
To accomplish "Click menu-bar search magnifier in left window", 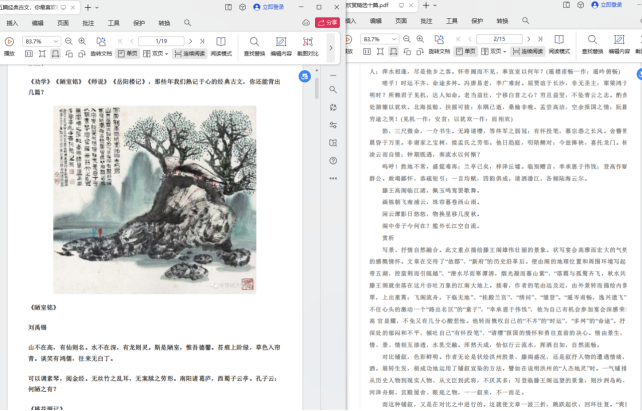I will (188, 23).
